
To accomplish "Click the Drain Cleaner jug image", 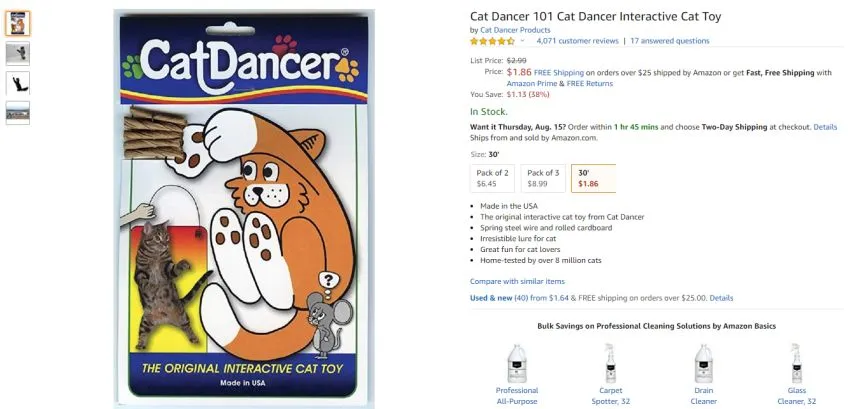I will pos(703,363).
